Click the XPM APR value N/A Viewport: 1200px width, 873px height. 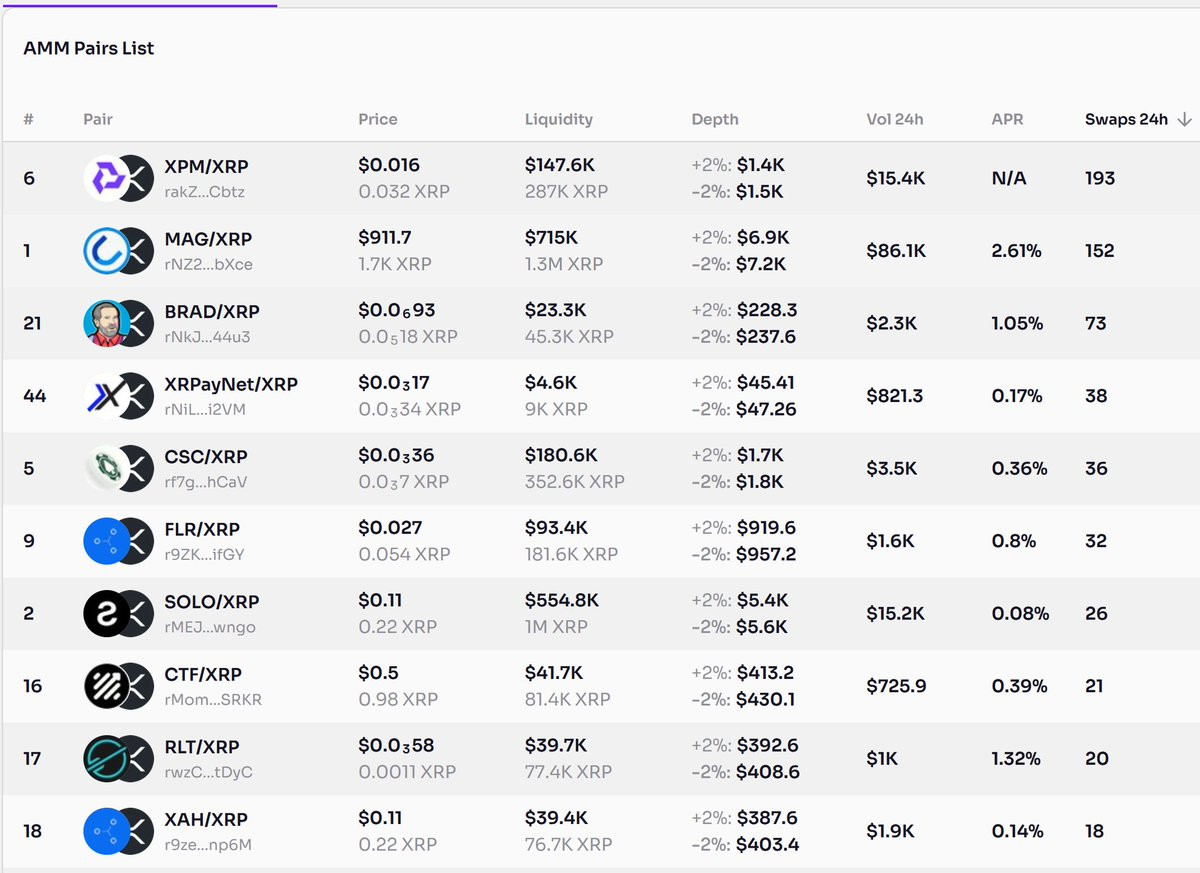pyautogui.click(x=1009, y=178)
